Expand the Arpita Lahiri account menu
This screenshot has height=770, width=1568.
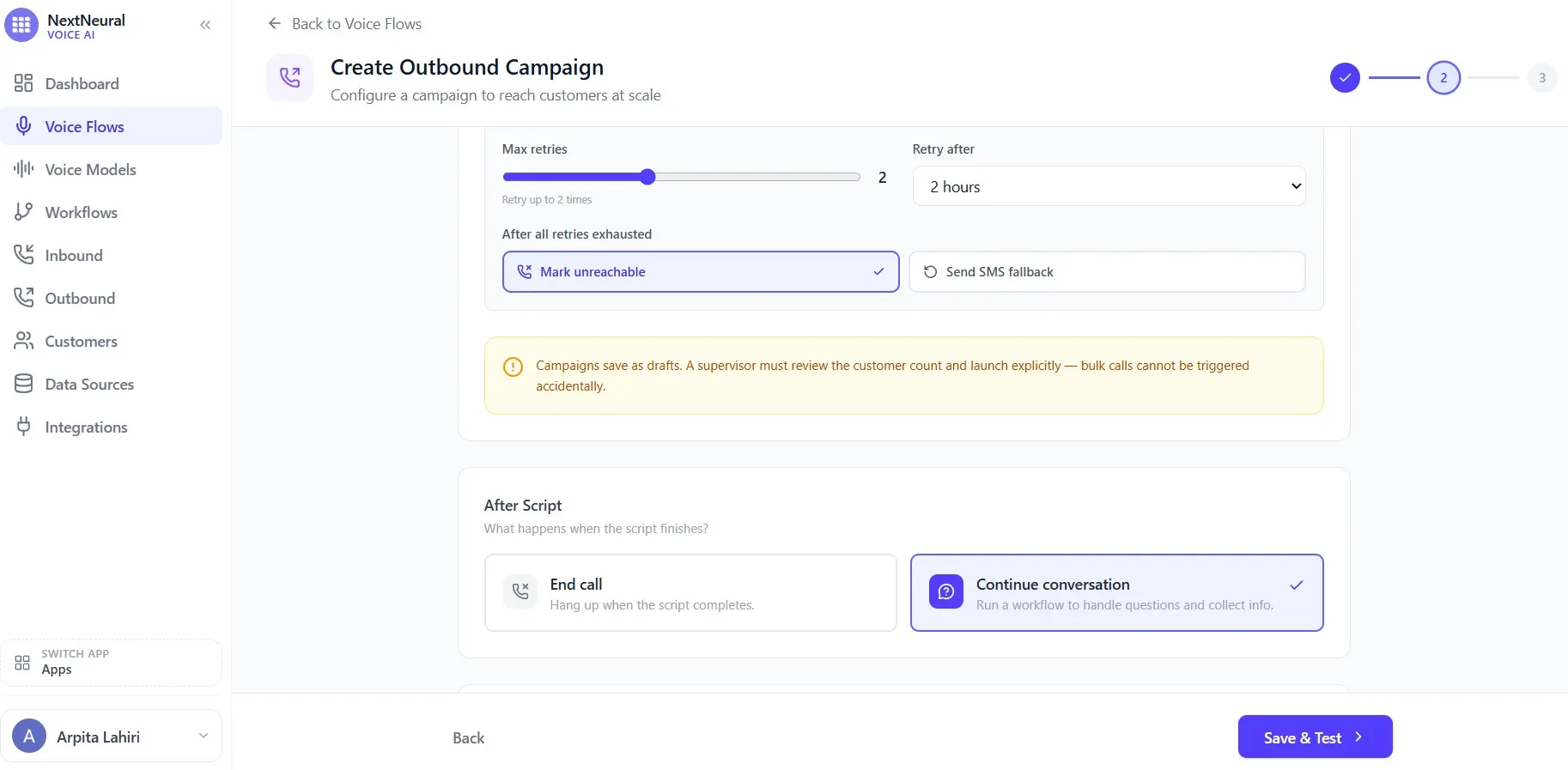pos(112,736)
